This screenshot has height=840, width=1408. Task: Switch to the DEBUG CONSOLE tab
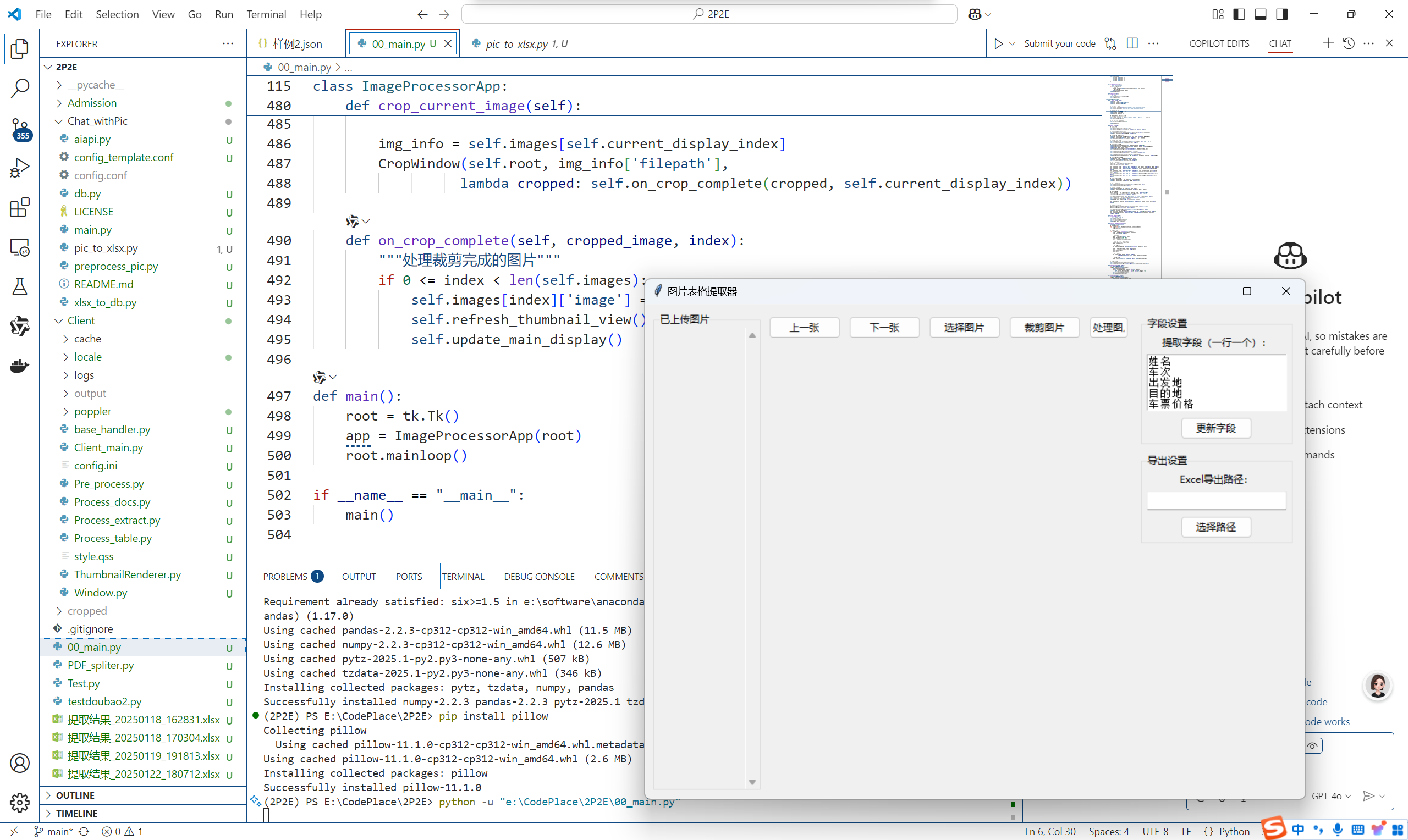(x=539, y=576)
